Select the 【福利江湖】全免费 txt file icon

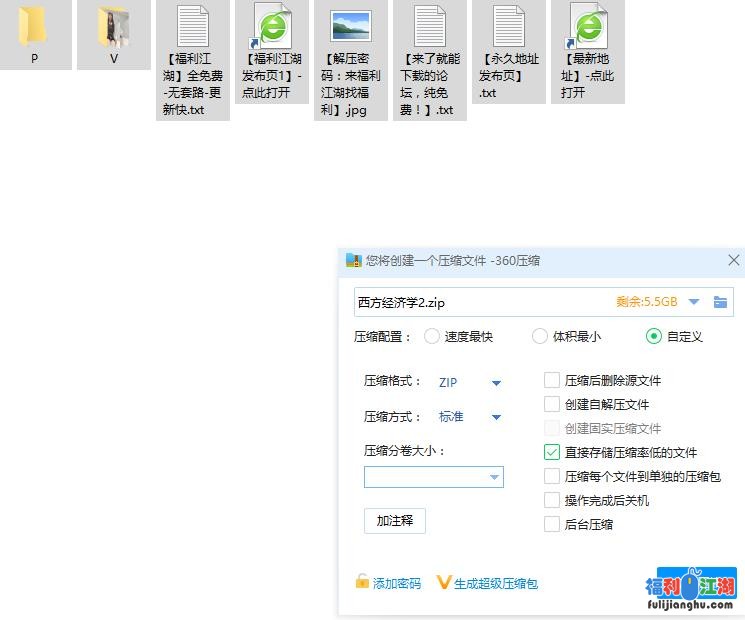(x=192, y=27)
